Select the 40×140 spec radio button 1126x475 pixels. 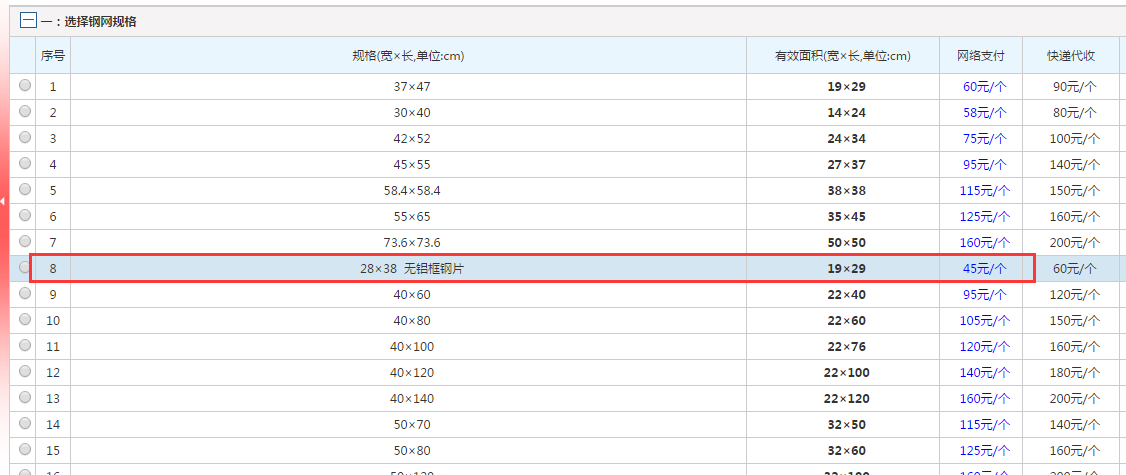[x=25, y=398]
